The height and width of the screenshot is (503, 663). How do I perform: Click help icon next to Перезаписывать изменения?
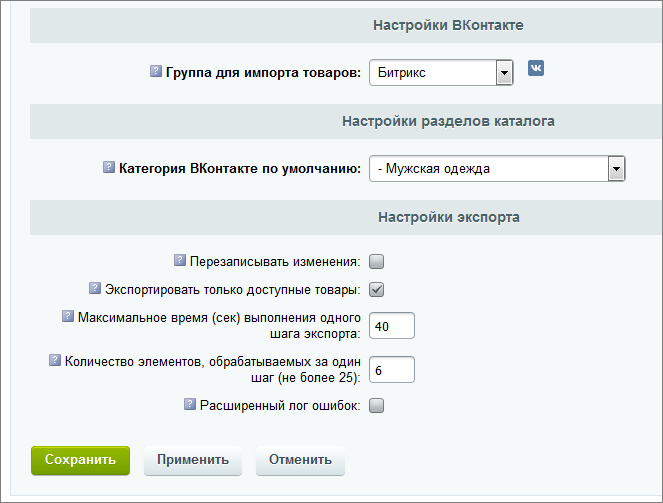click(x=180, y=260)
